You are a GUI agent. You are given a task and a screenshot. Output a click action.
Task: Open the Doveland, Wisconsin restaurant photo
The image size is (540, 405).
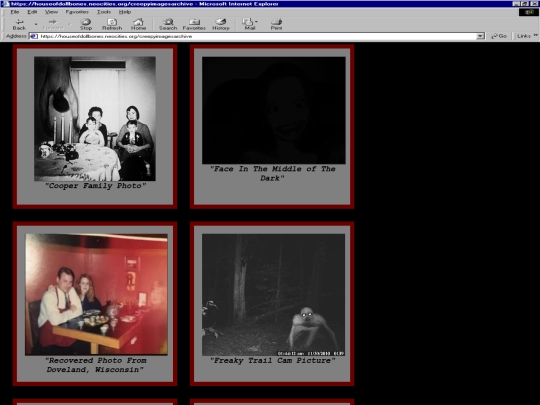(x=96, y=294)
